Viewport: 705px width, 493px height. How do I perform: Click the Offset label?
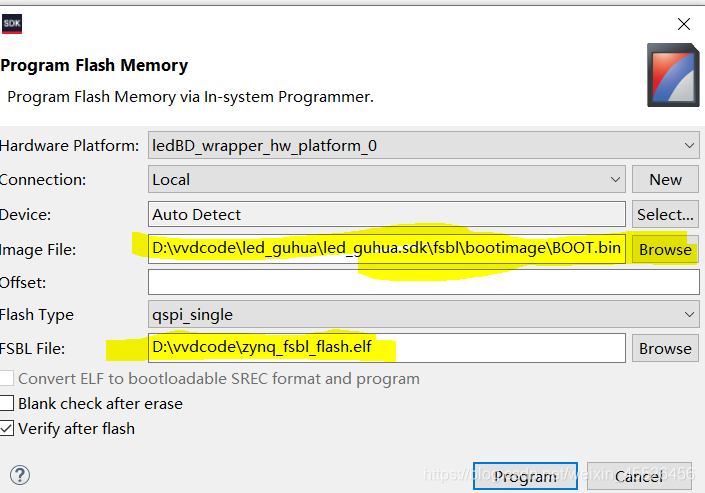23,282
